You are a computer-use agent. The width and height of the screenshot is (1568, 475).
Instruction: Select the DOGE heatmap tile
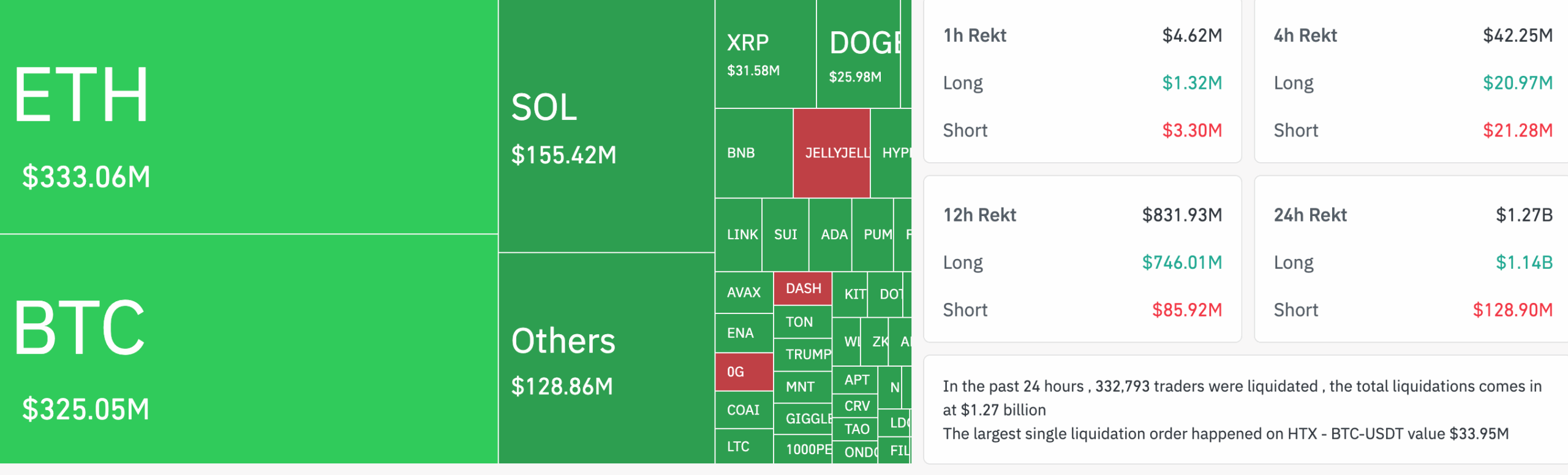pyautogui.click(x=859, y=54)
